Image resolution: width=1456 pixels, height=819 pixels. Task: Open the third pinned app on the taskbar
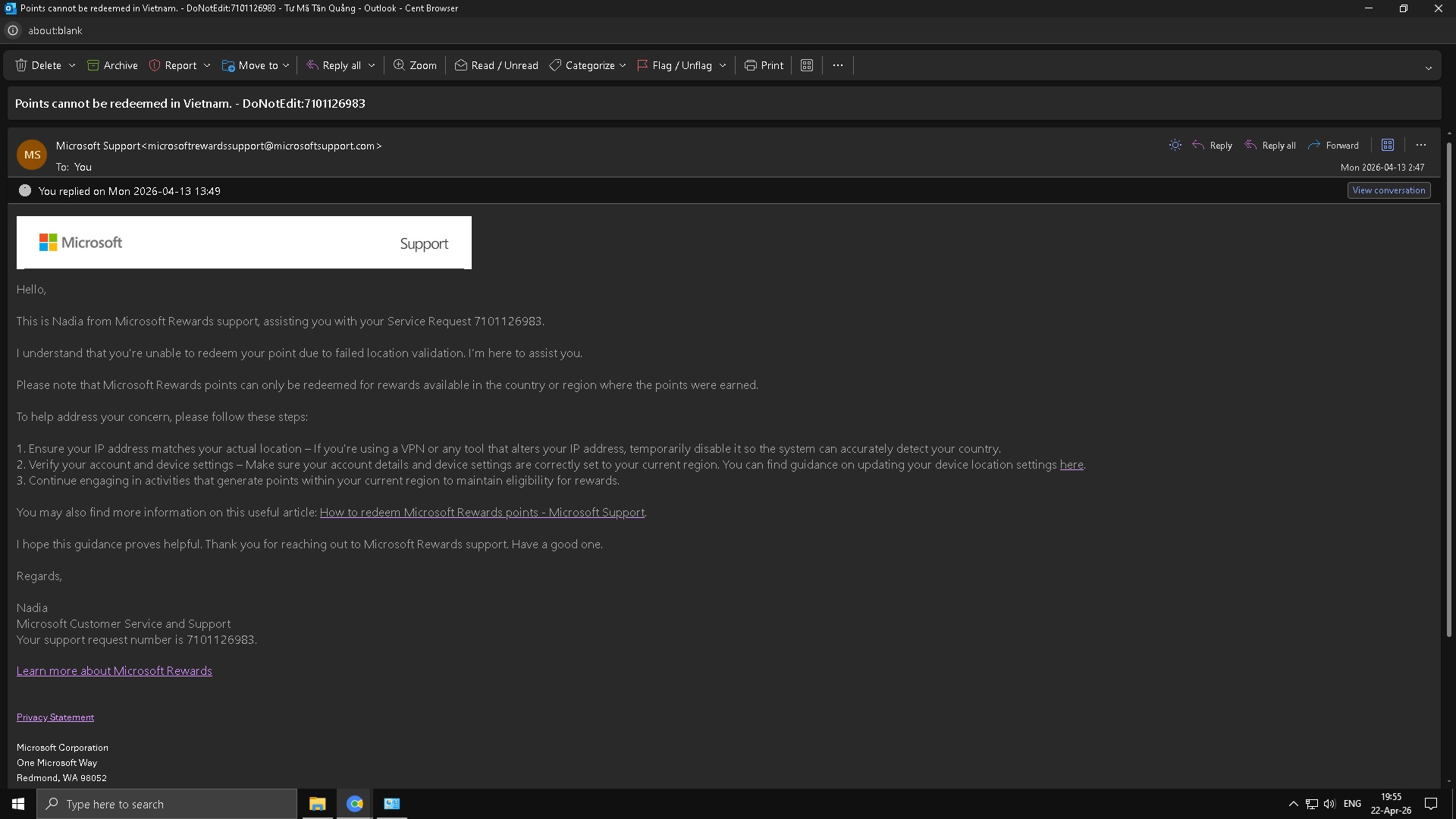point(391,804)
